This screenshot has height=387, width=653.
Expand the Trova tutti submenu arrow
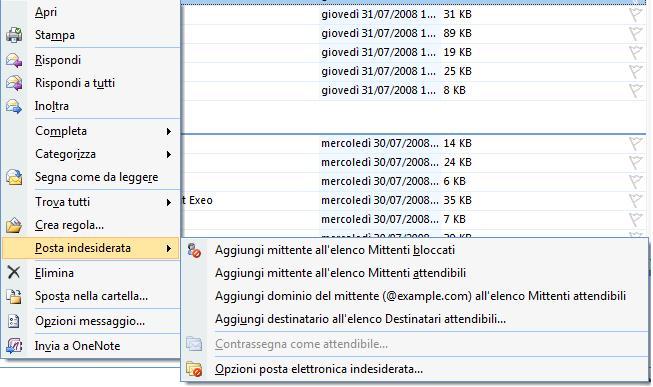tap(169, 202)
